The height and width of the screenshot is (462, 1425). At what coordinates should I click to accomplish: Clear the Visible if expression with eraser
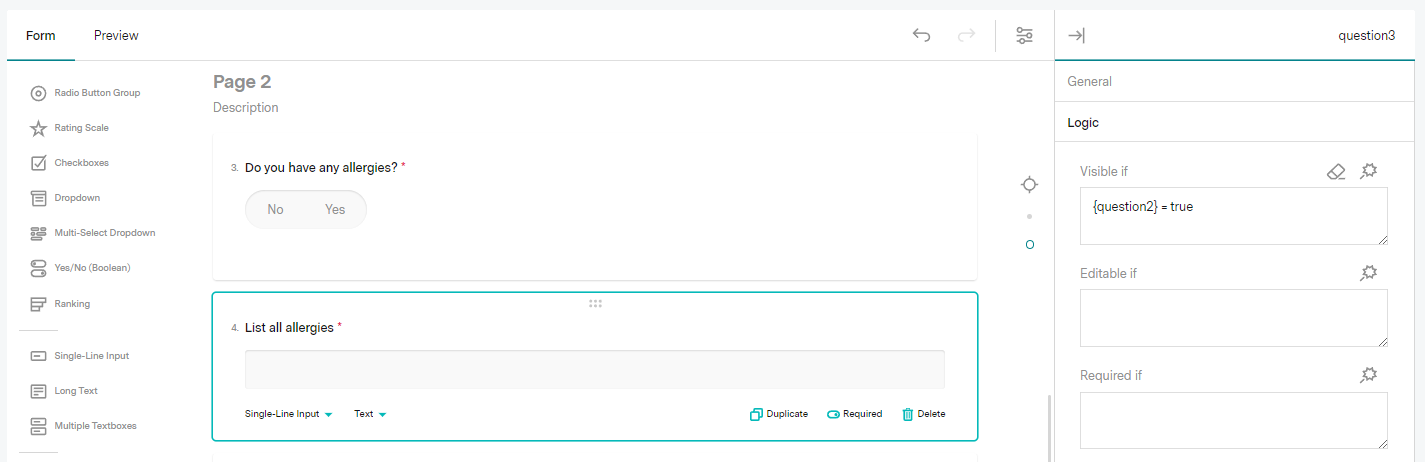[x=1336, y=172]
